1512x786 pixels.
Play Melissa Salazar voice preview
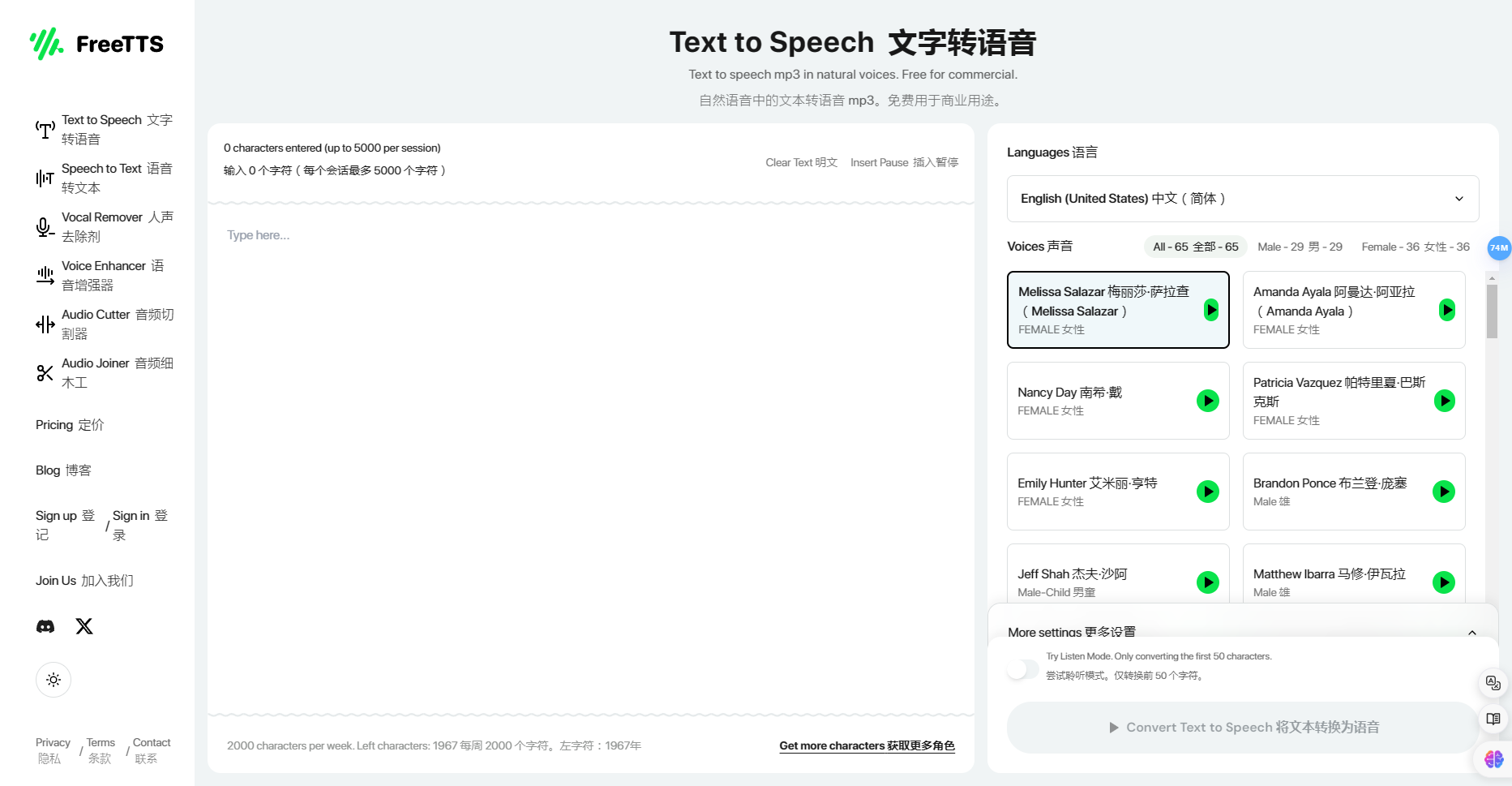point(1211,310)
